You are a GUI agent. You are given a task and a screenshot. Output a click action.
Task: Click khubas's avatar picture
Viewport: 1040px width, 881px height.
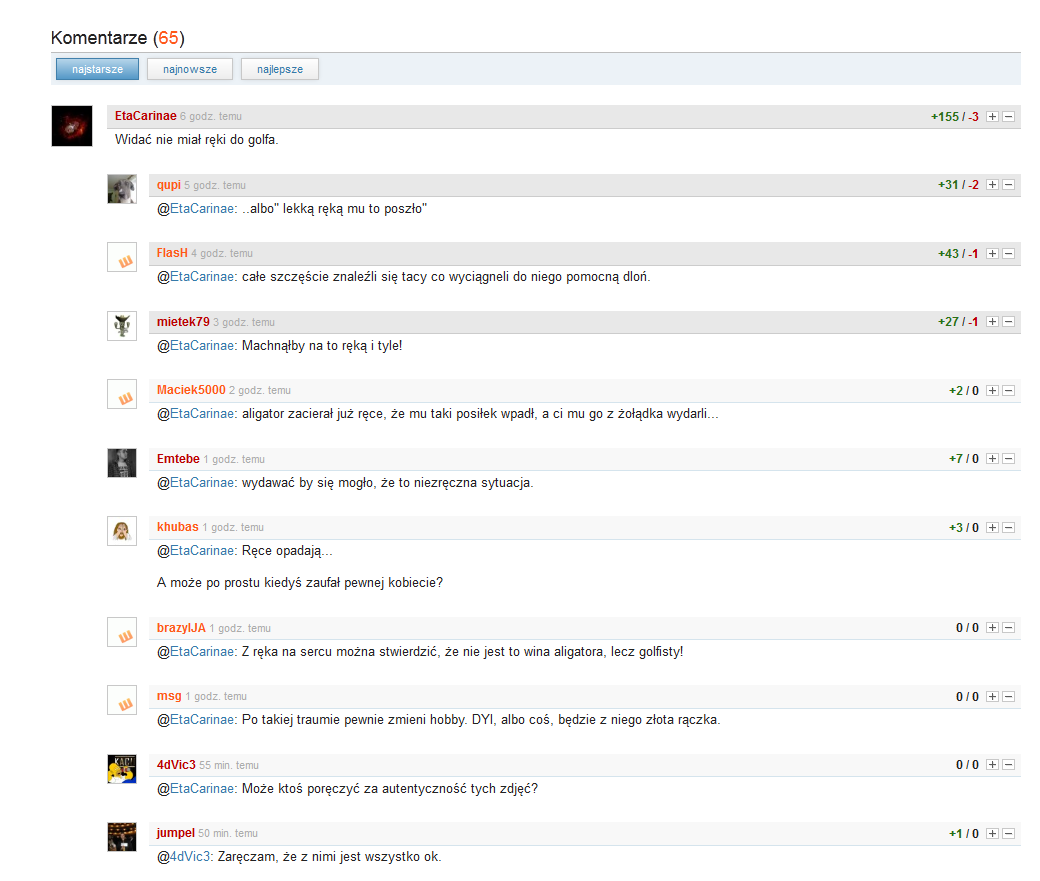[121, 531]
